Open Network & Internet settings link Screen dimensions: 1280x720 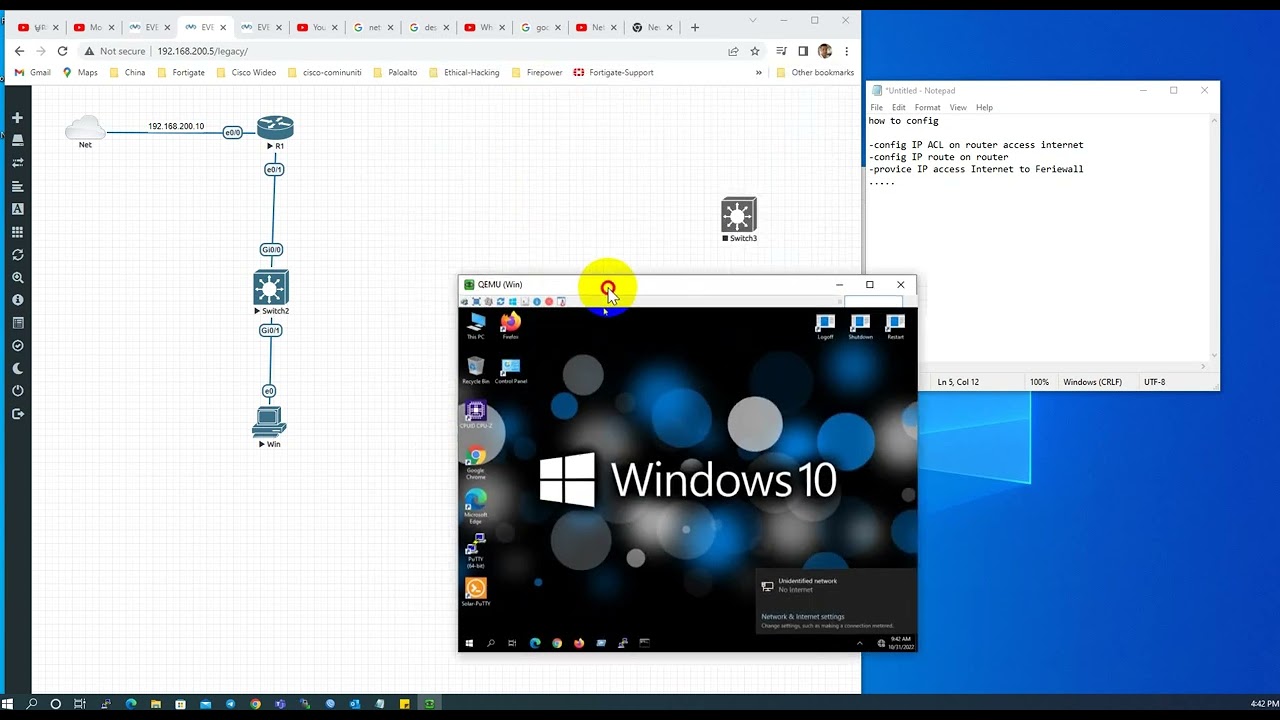pyautogui.click(x=803, y=617)
